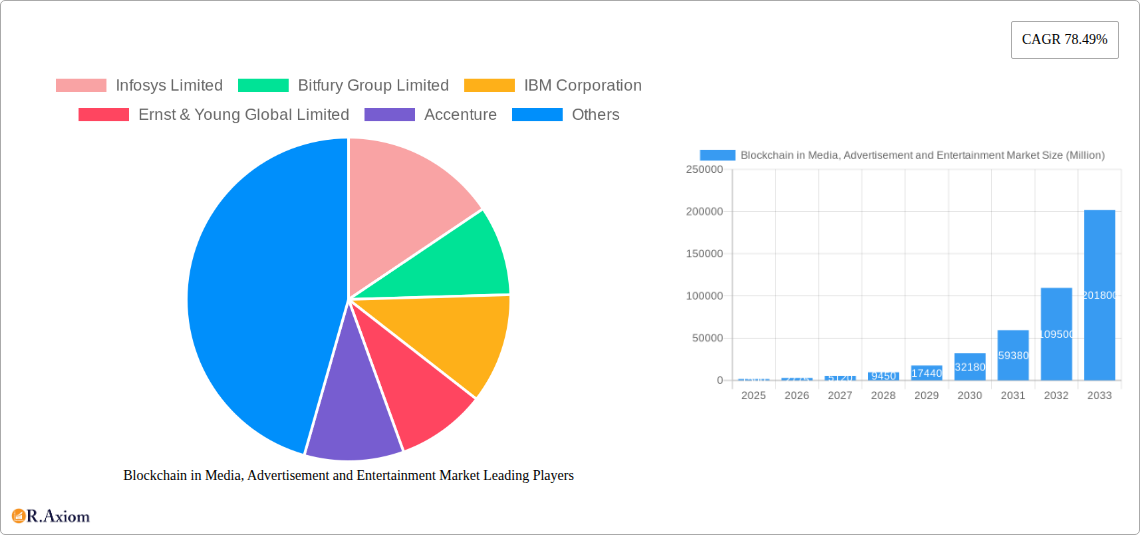
Task: Click the R.Axiom logo icon
Action: click(x=18, y=516)
